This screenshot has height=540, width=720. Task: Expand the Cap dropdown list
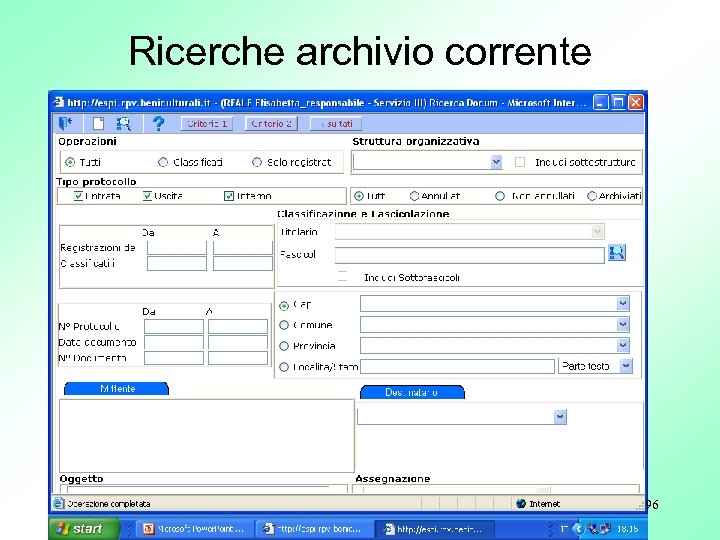pos(623,304)
